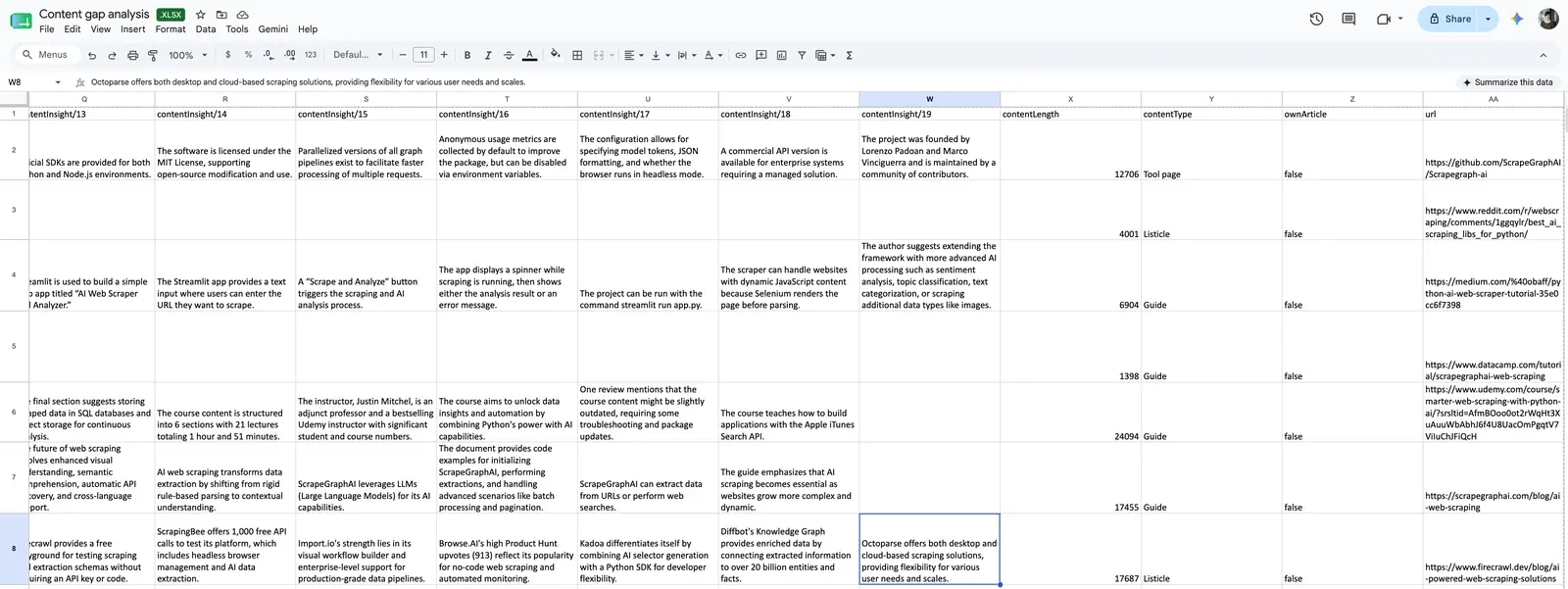The height and width of the screenshot is (589, 1568).
Task: Format as currency with the dollar icon
Action: 228,55
